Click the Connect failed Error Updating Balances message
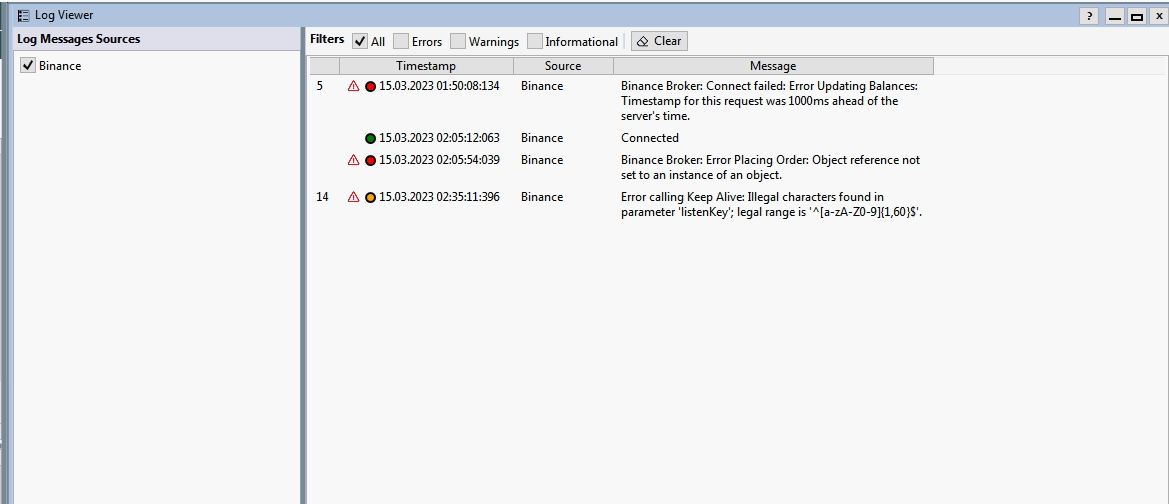The image size is (1169, 504). tap(769, 101)
